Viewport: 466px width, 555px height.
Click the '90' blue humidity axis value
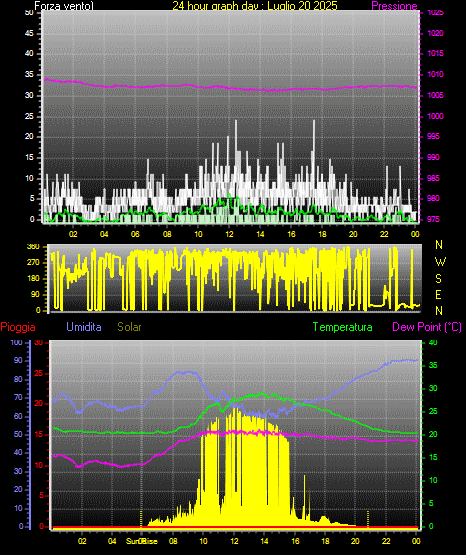(x=18, y=360)
